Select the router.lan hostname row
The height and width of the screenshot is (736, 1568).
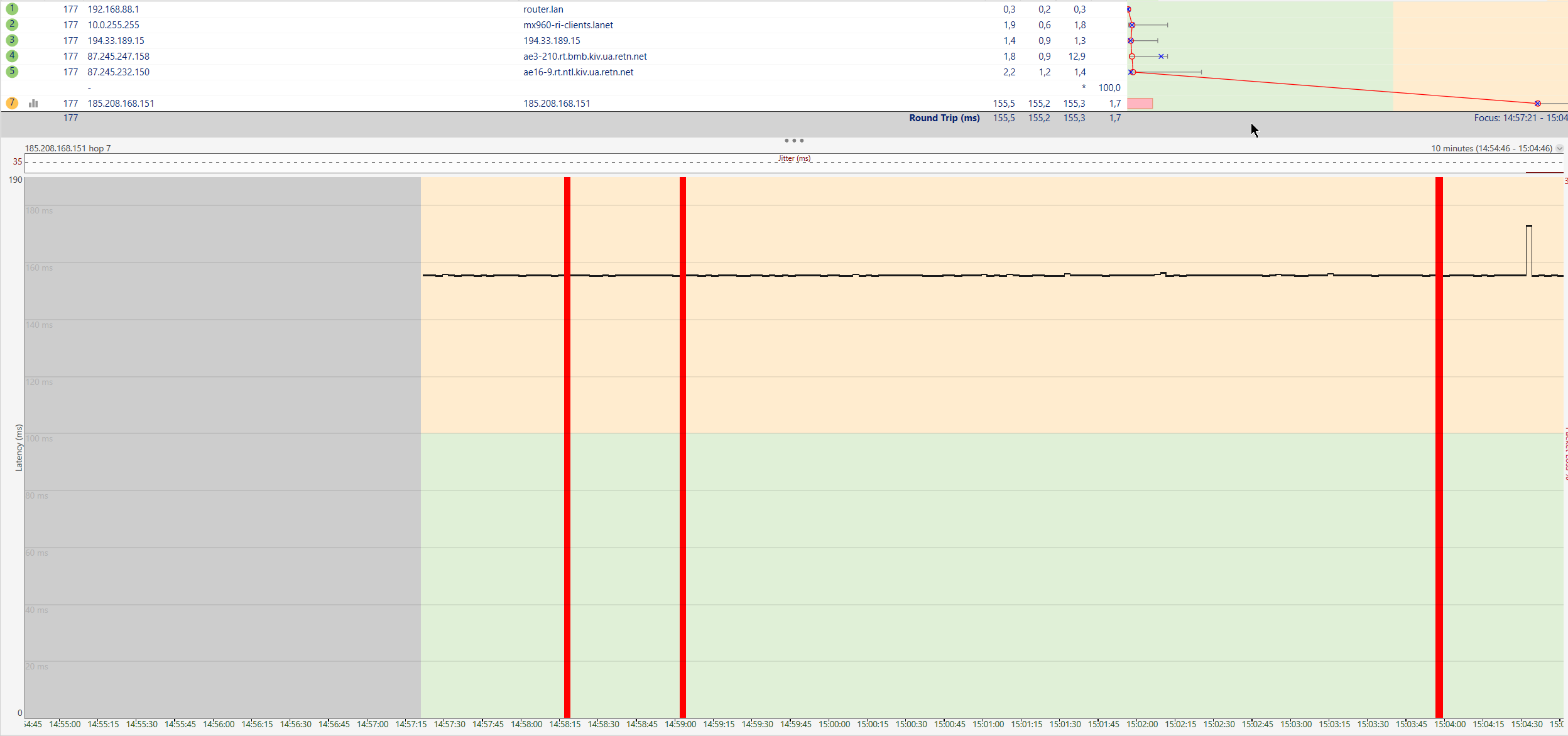(x=543, y=9)
